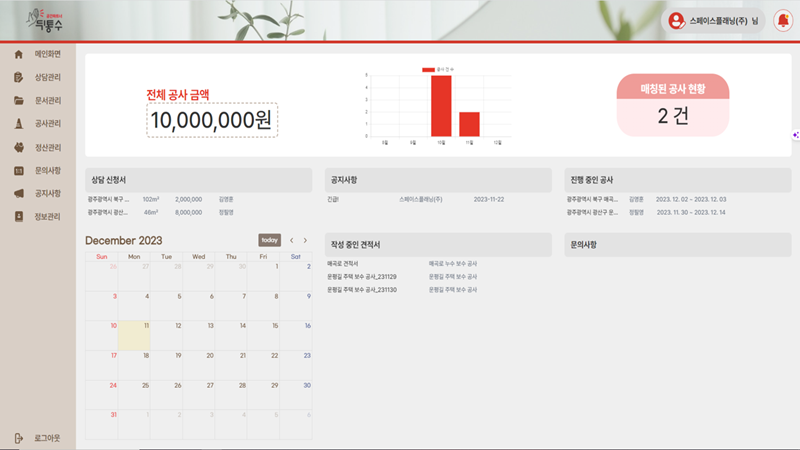Click the December 2023 calendar title
Screen dimensions: 800x450
point(123,240)
